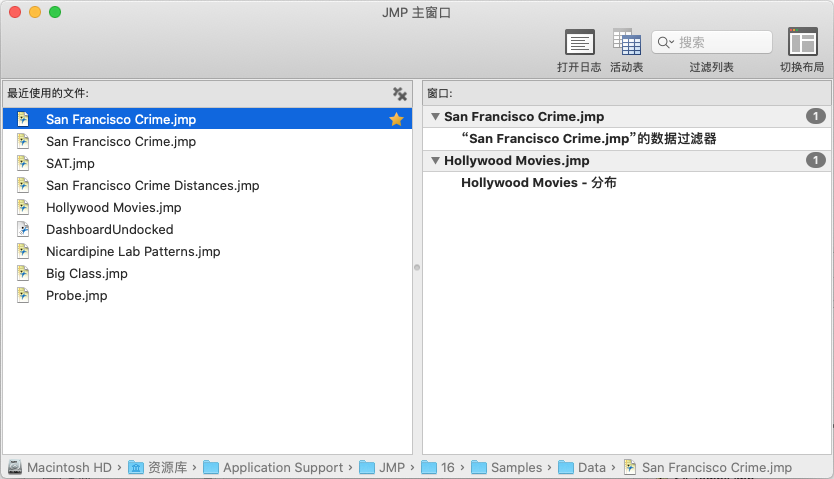Collapse the Hollywood Movies.jmp window group
The height and width of the screenshot is (479, 834).
click(x=436, y=161)
